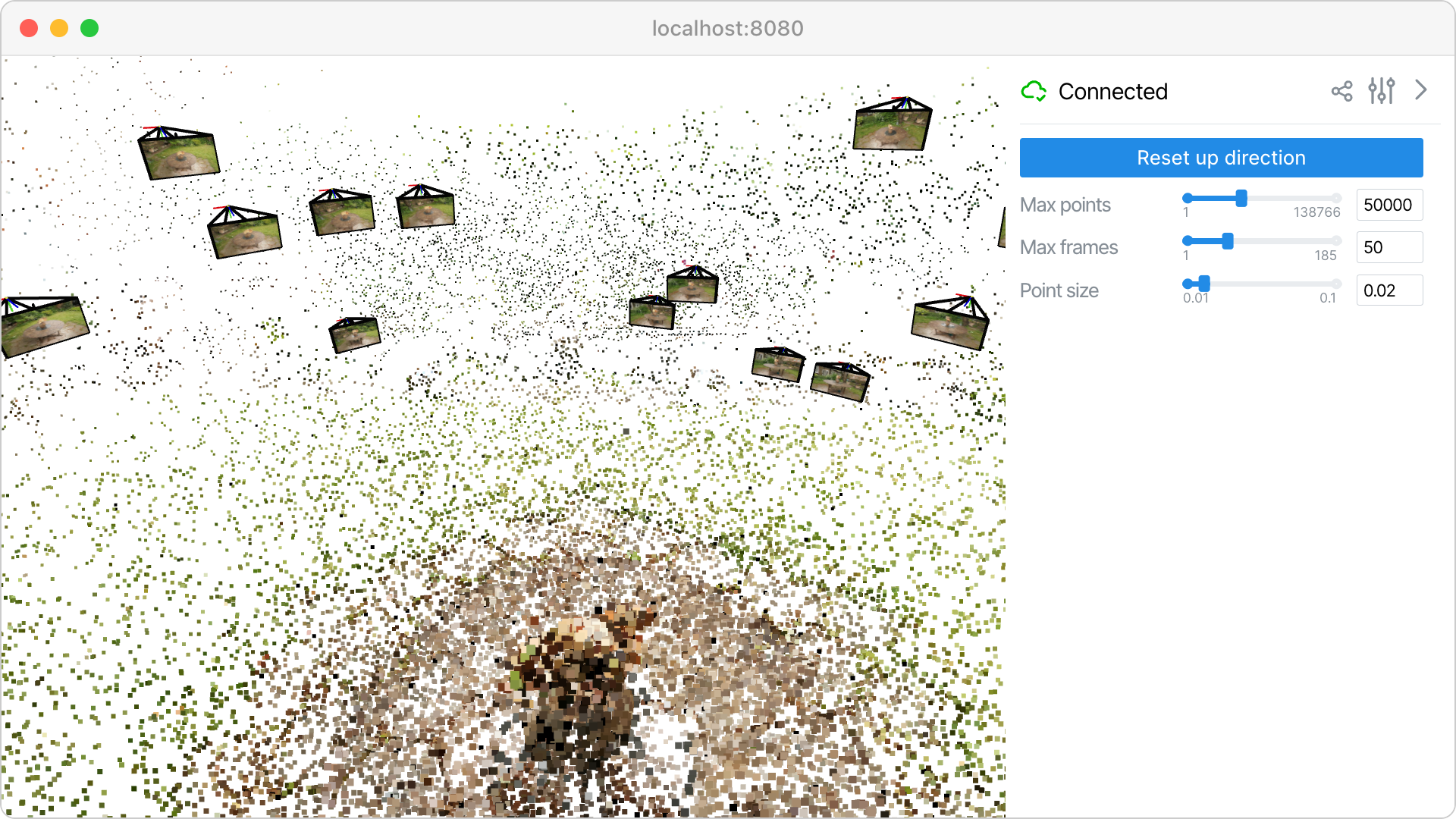Click the Max frames slider handle
Screen dimensions: 1456x819
pyautogui.click(x=1228, y=241)
